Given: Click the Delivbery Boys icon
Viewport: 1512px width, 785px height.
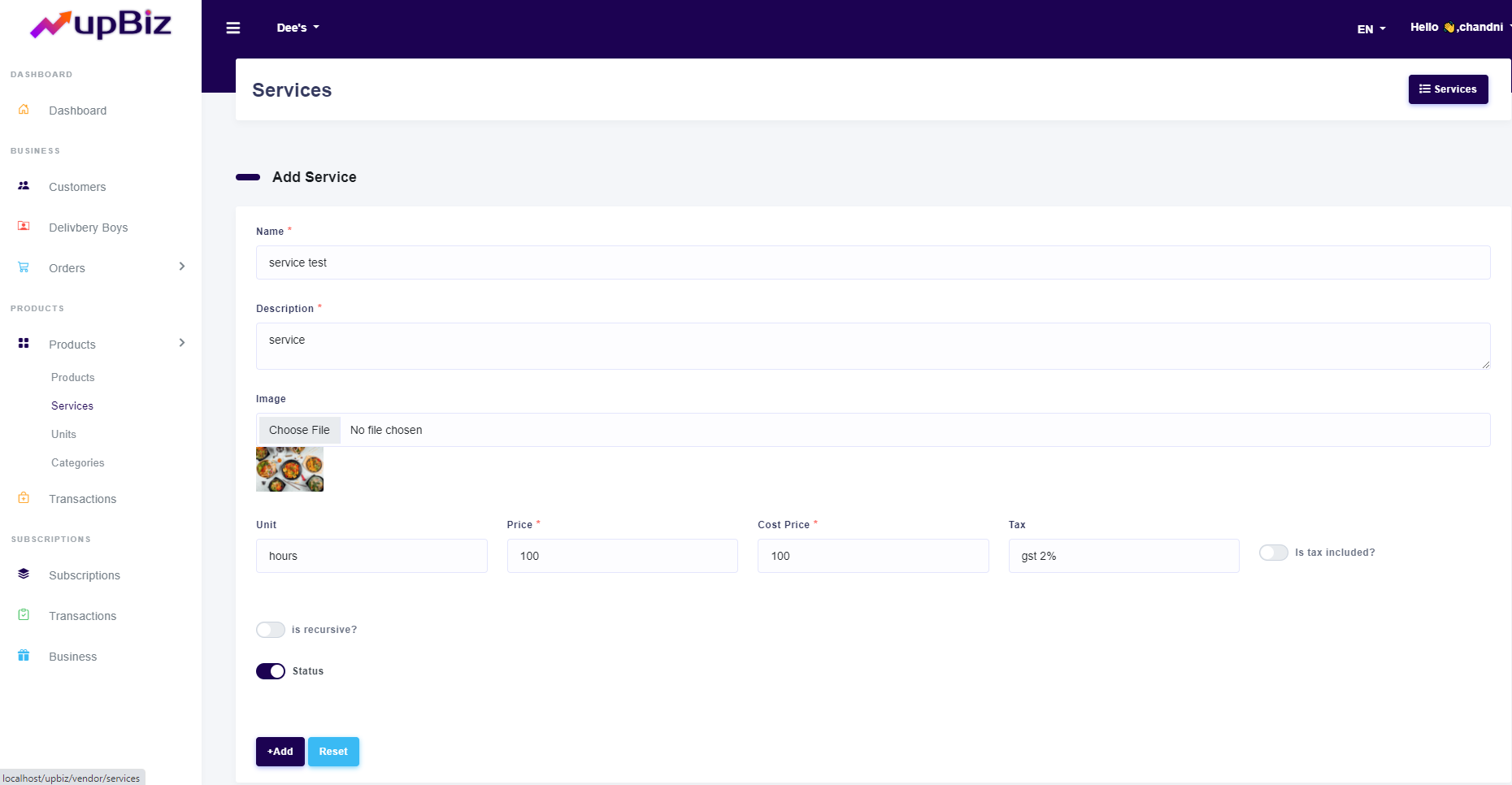Looking at the screenshot, I should [24, 227].
